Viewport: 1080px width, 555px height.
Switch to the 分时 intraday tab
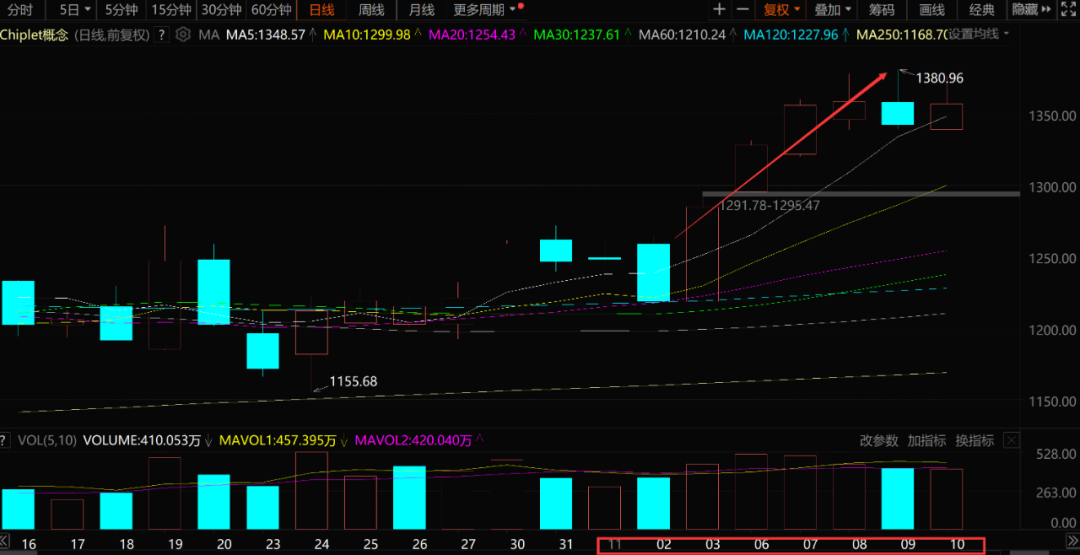click(20, 10)
